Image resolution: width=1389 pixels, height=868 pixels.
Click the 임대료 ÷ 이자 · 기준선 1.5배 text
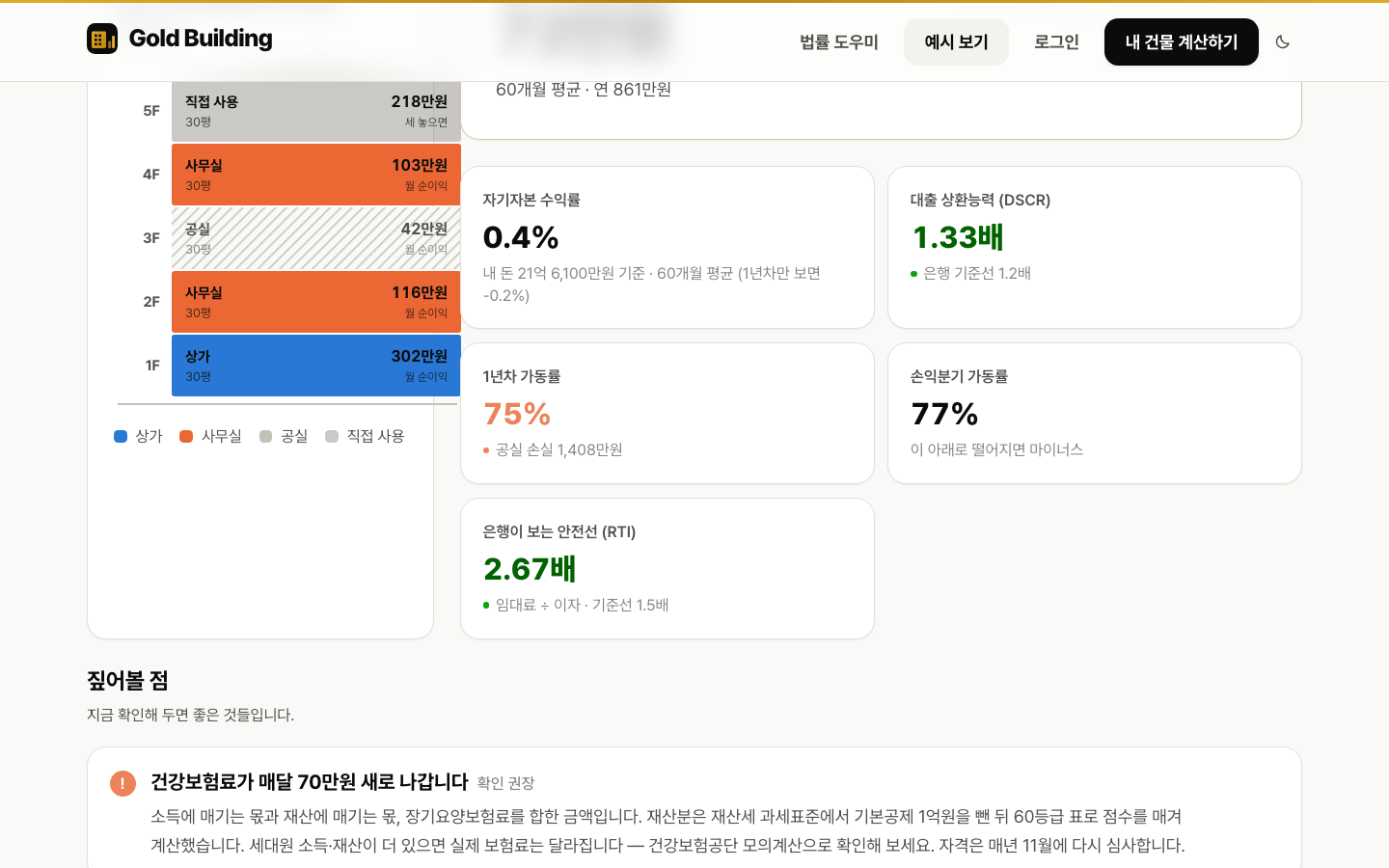(582, 606)
